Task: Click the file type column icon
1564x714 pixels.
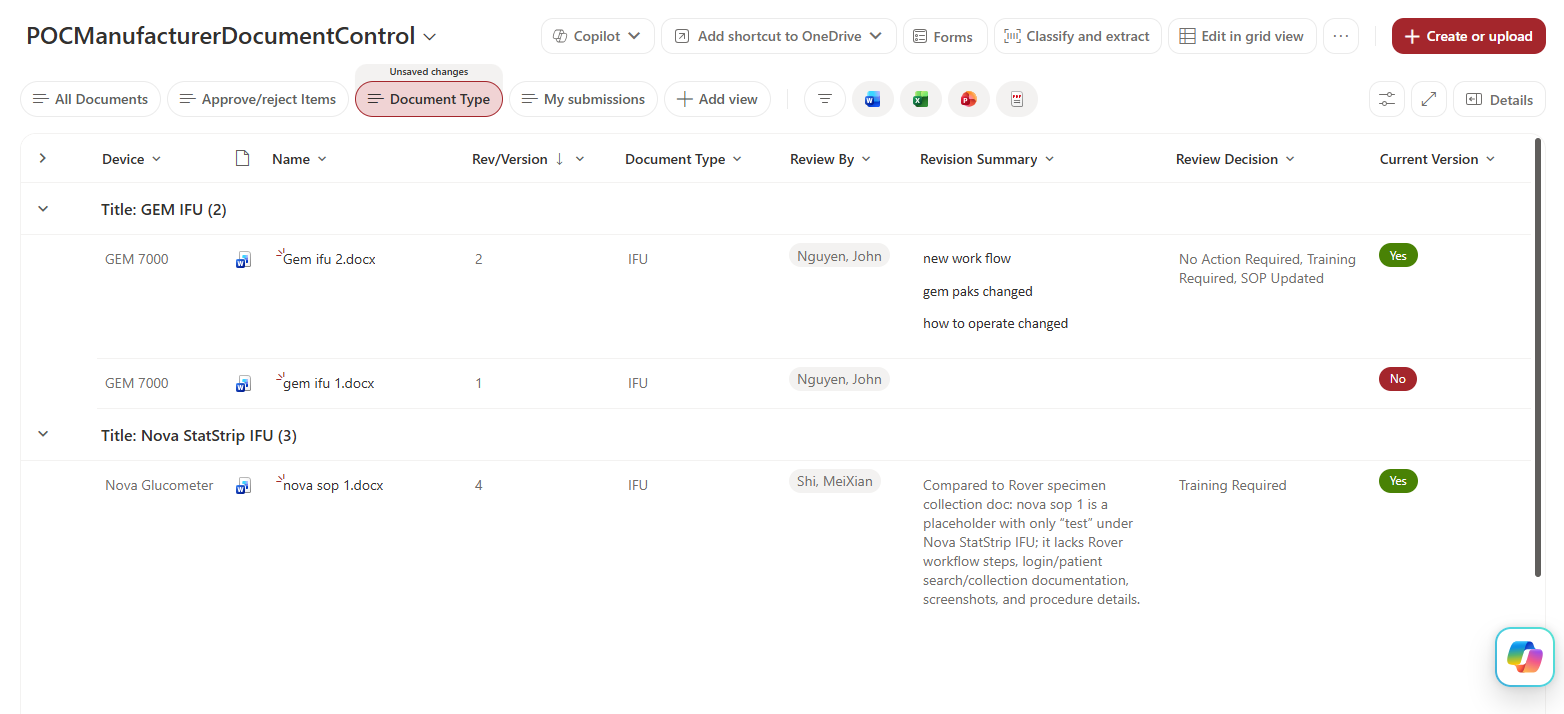Action: coord(242,158)
